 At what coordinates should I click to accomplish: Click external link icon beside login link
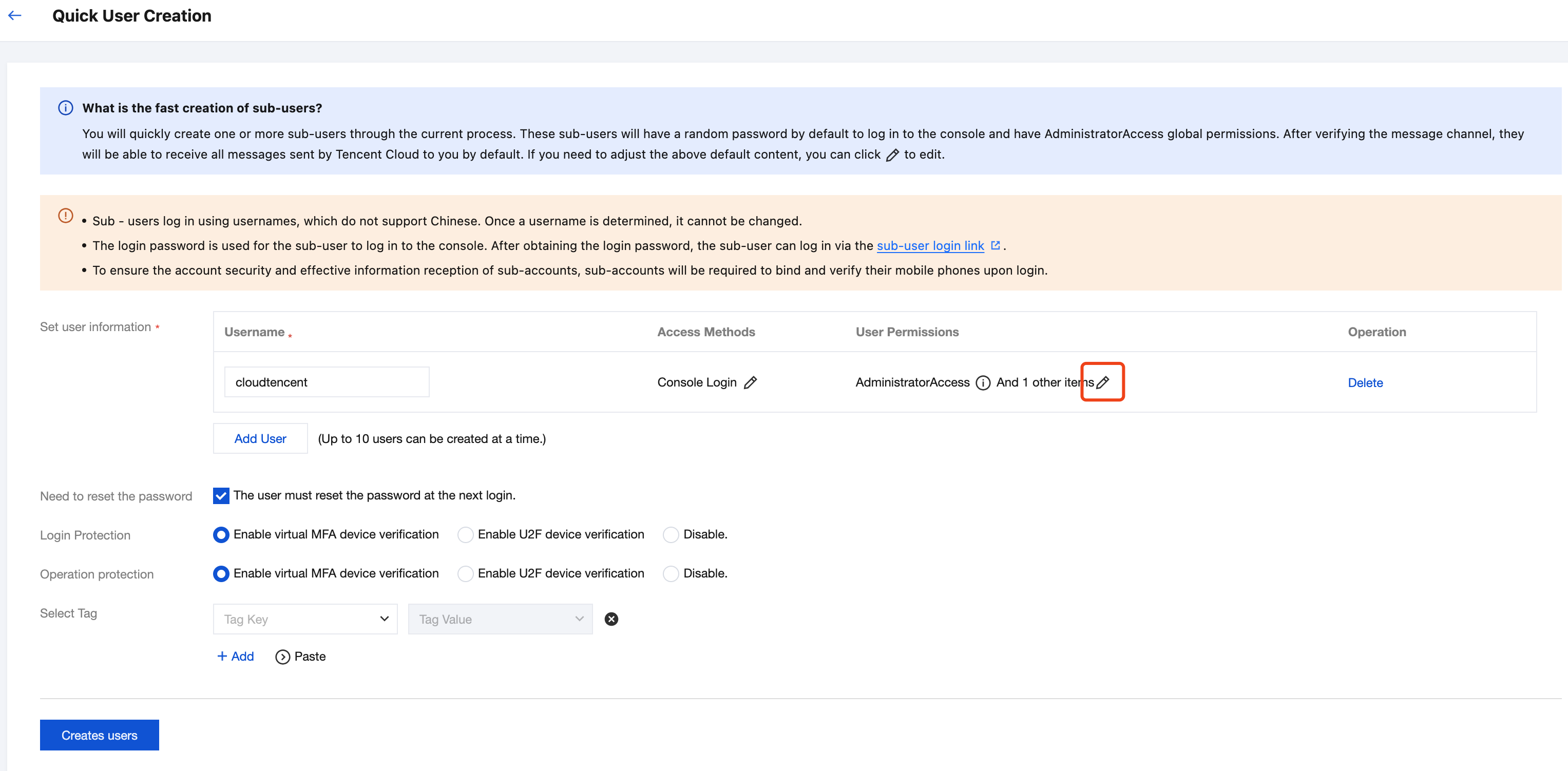[x=995, y=245]
